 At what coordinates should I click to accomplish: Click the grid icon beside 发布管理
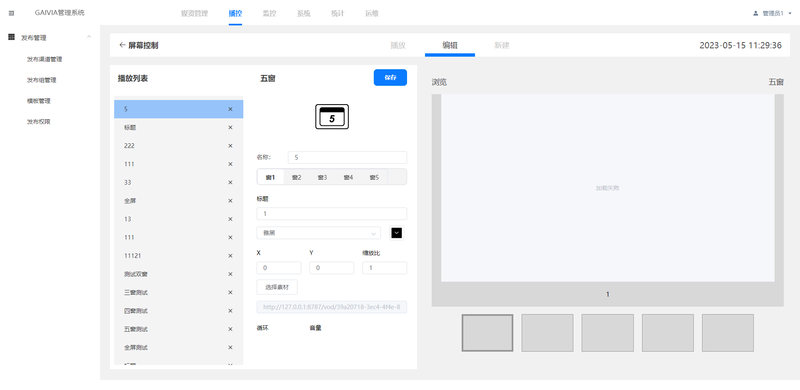point(11,37)
